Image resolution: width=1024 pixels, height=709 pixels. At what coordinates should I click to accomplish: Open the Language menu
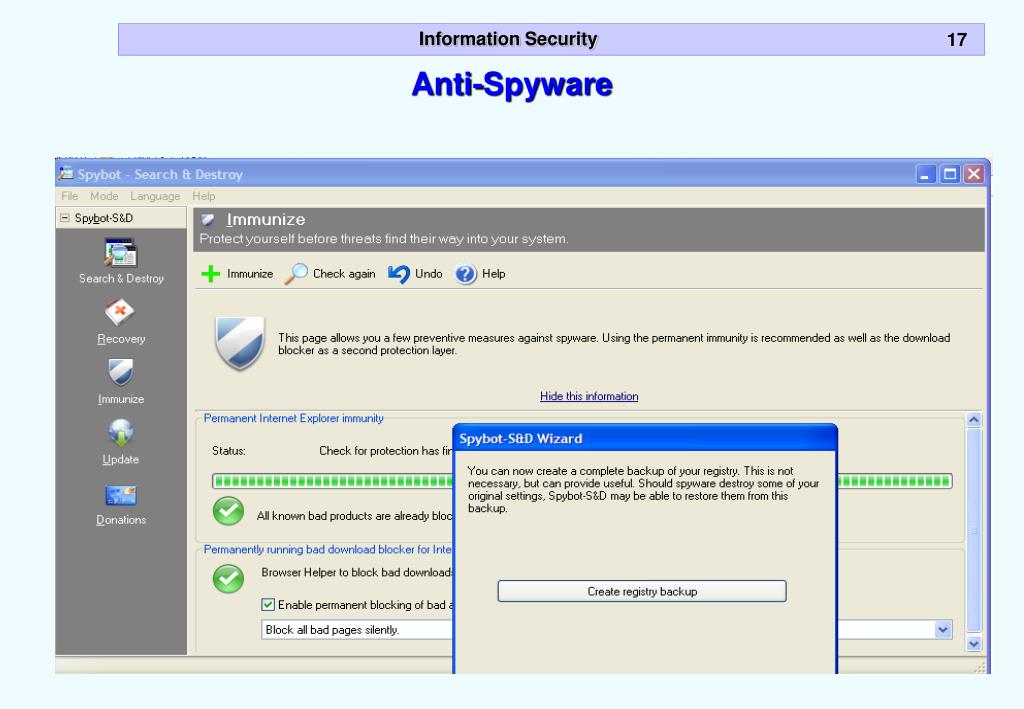[155, 196]
